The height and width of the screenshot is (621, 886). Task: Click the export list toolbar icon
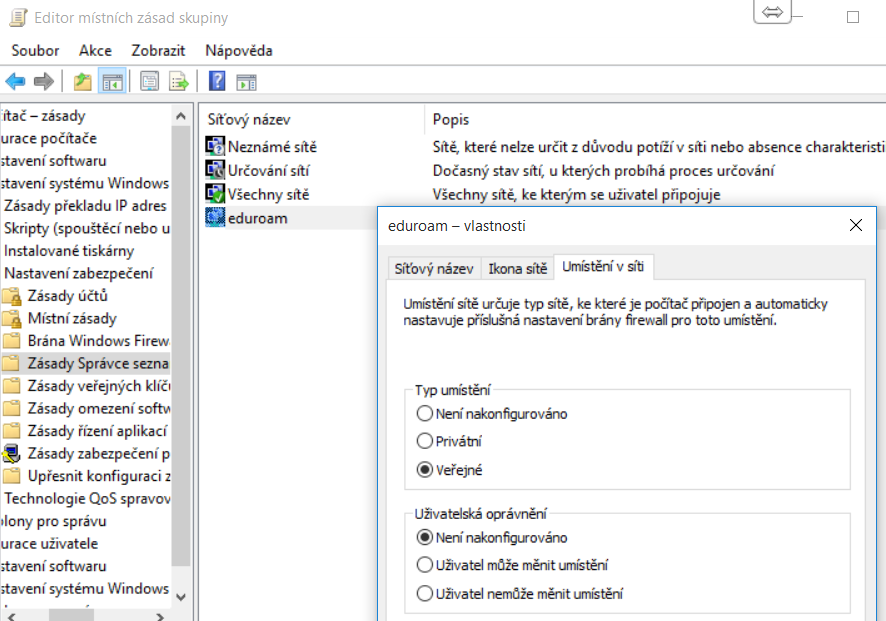click(179, 82)
